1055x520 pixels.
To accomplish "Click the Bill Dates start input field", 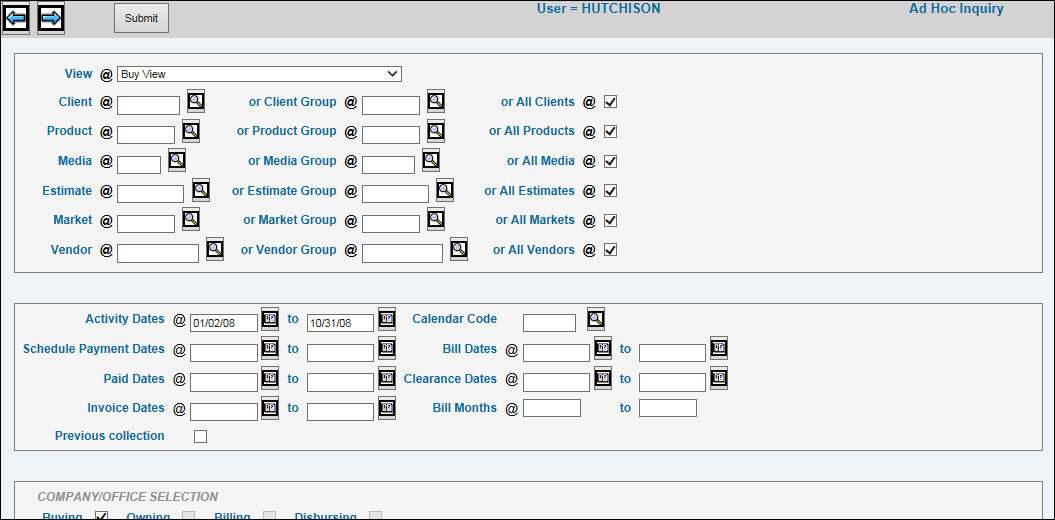I will click(x=556, y=352).
